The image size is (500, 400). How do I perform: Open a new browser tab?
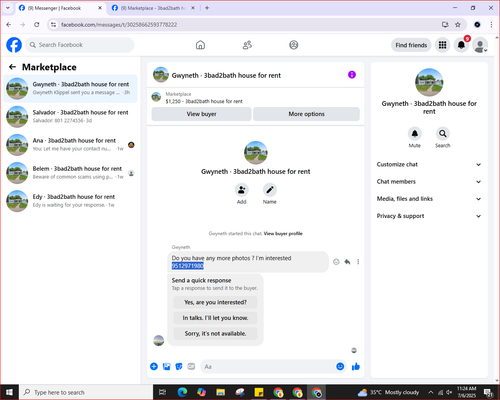pyautogui.click(x=207, y=8)
